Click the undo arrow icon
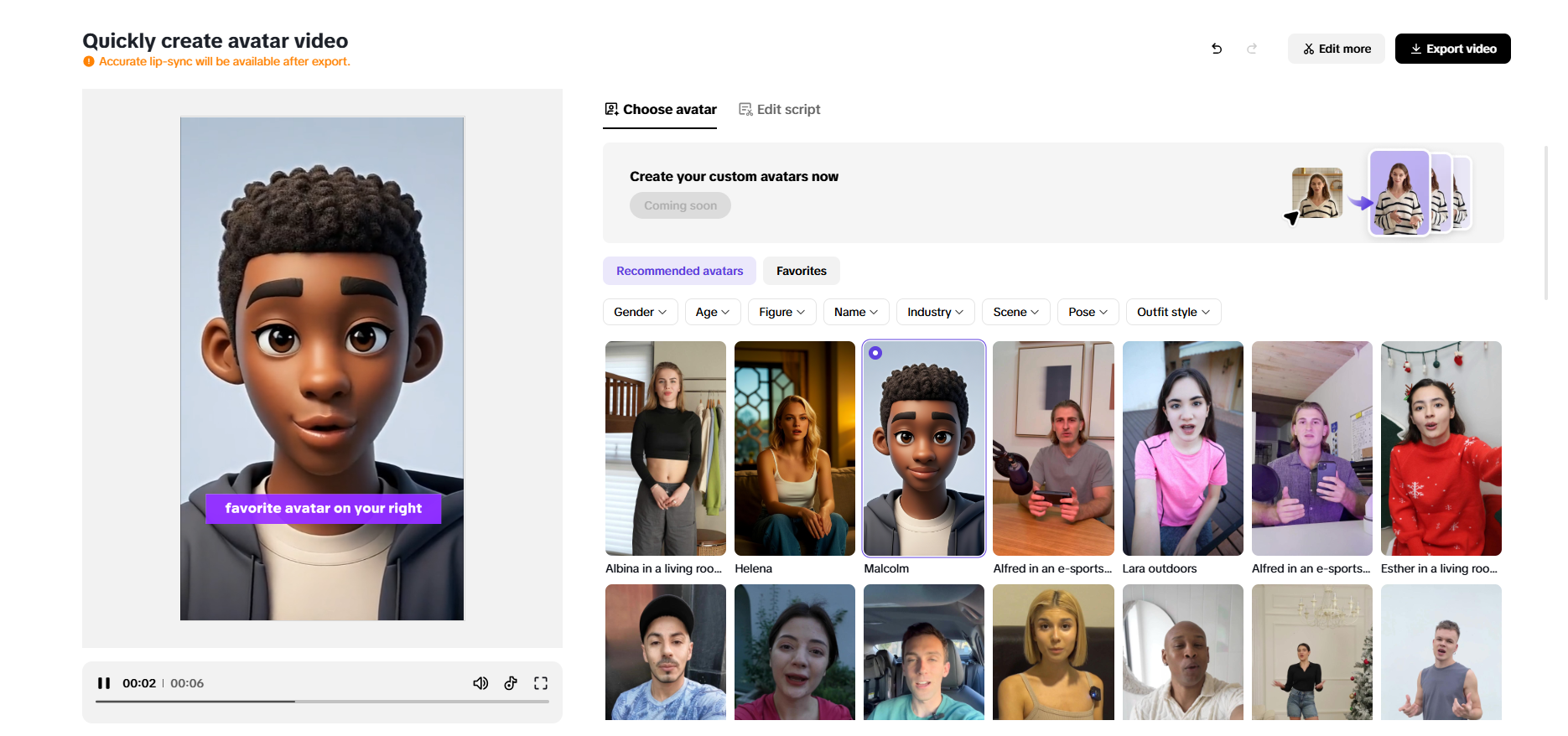This screenshot has width=1568, height=736. coord(1217,49)
